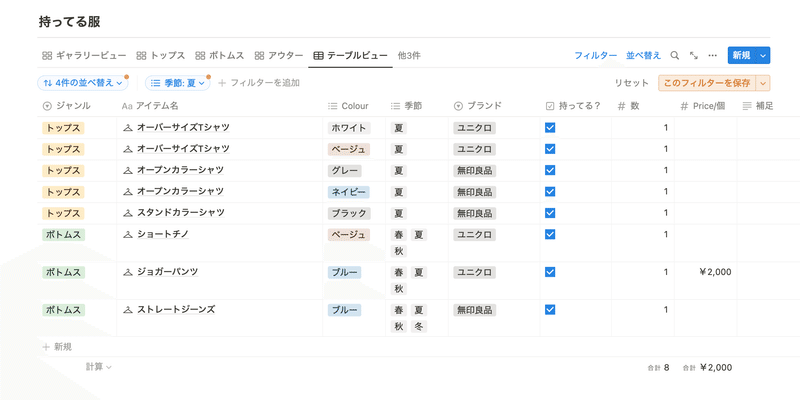Click the ホワイト colour tag

[349, 128]
